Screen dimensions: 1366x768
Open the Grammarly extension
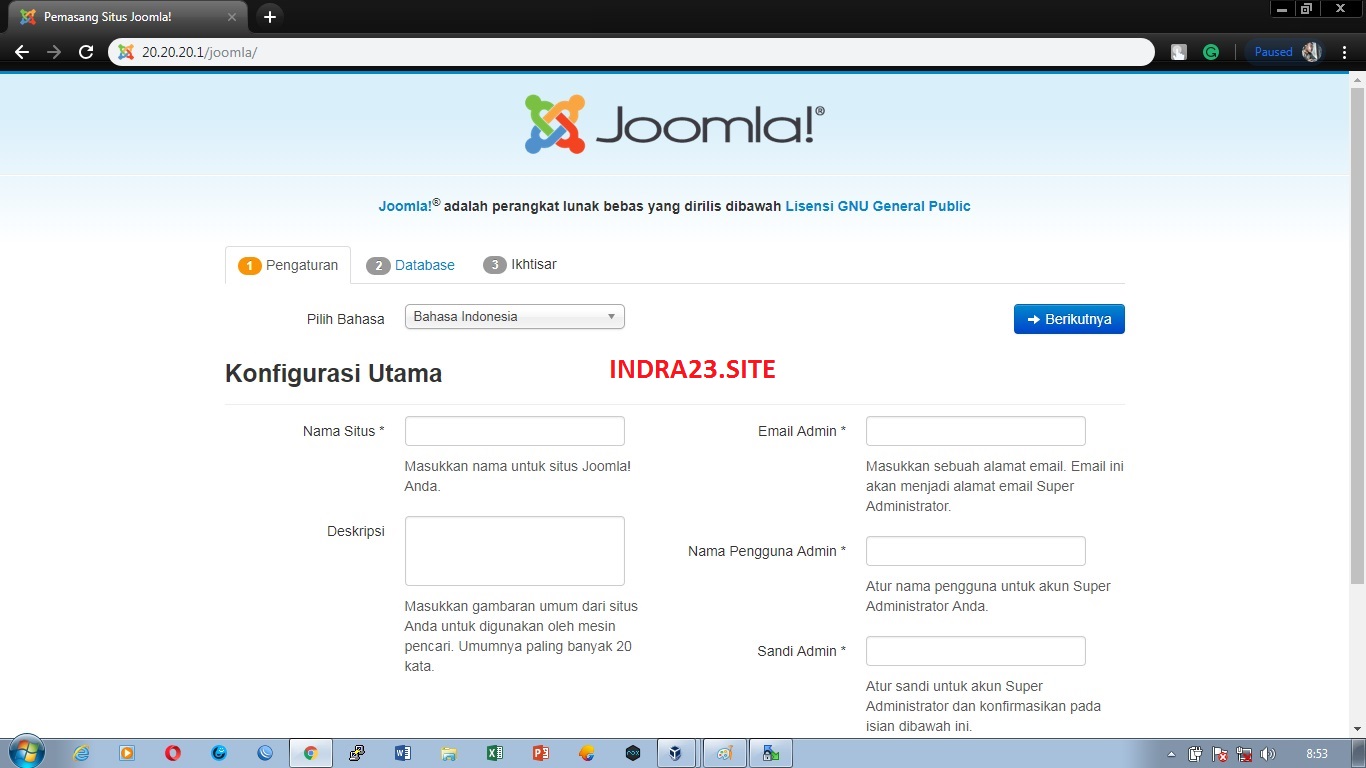(x=1211, y=51)
